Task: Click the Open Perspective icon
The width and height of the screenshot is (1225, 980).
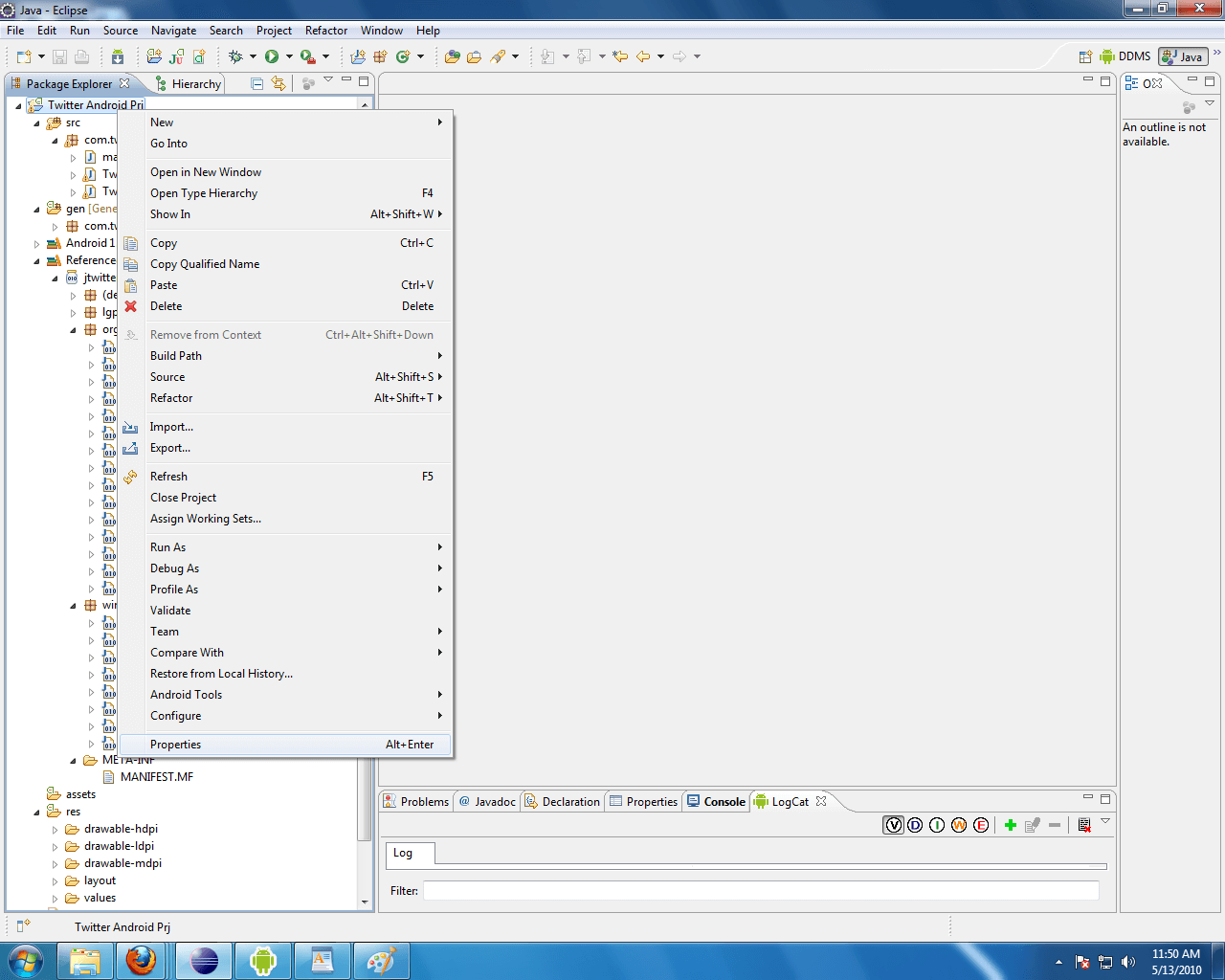Action: [1085, 56]
